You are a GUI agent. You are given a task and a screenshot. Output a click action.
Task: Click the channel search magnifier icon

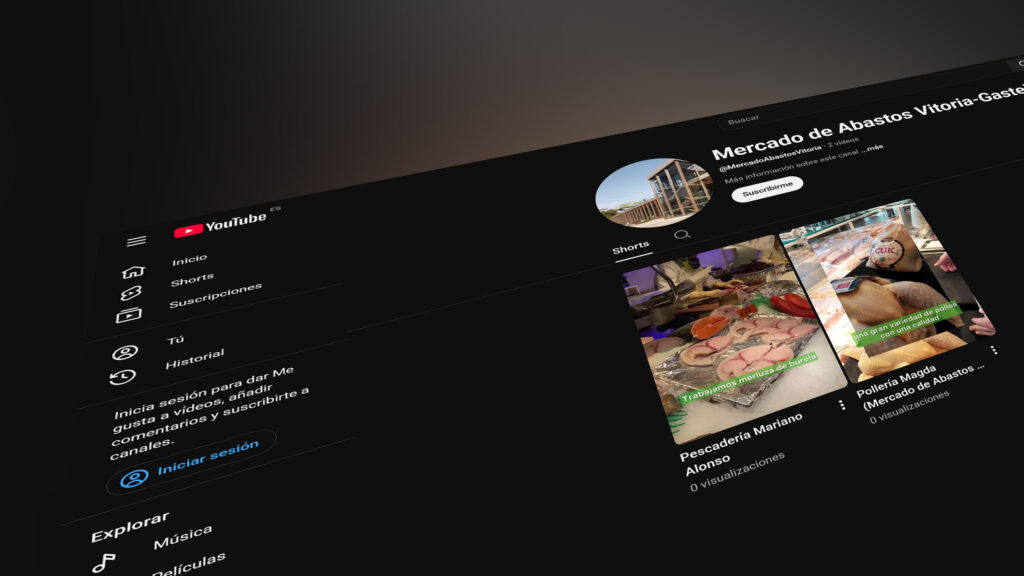pos(682,234)
